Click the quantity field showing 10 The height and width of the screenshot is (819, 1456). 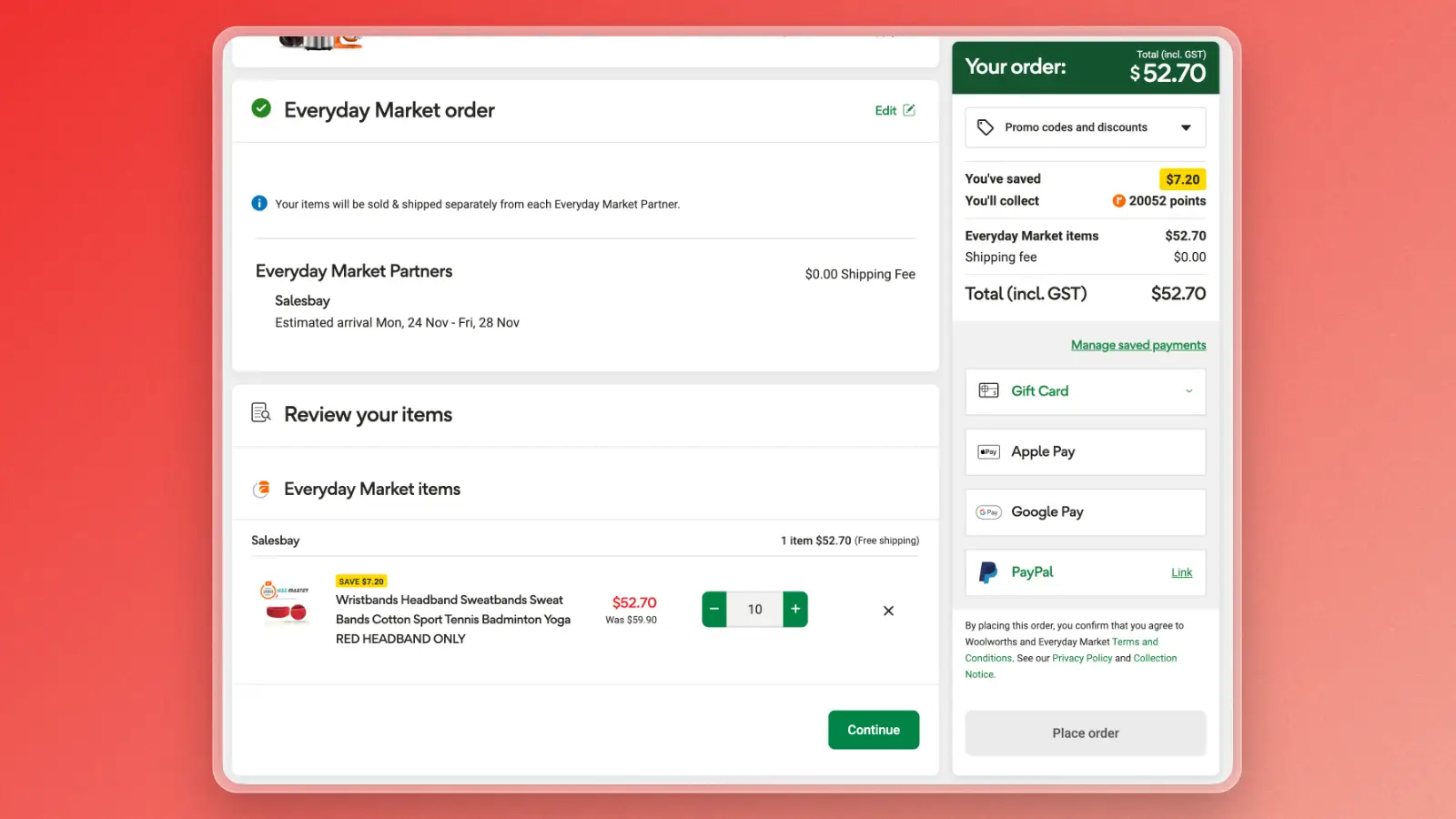[x=755, y=610]
